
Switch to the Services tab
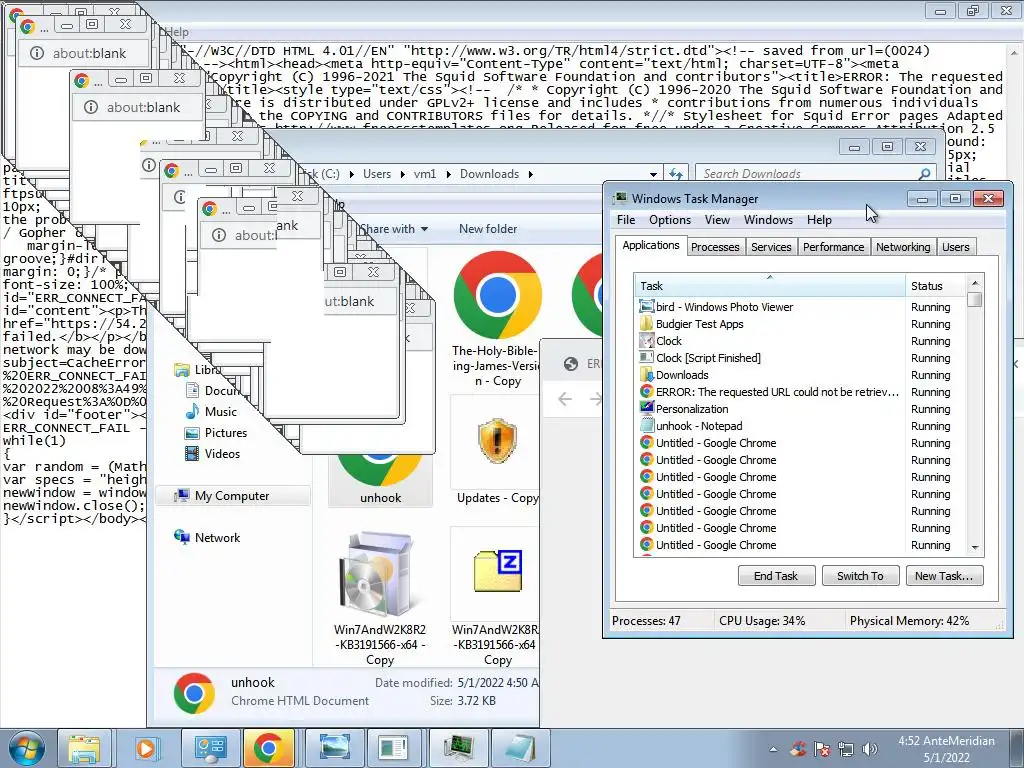click(x=771, y=247)
